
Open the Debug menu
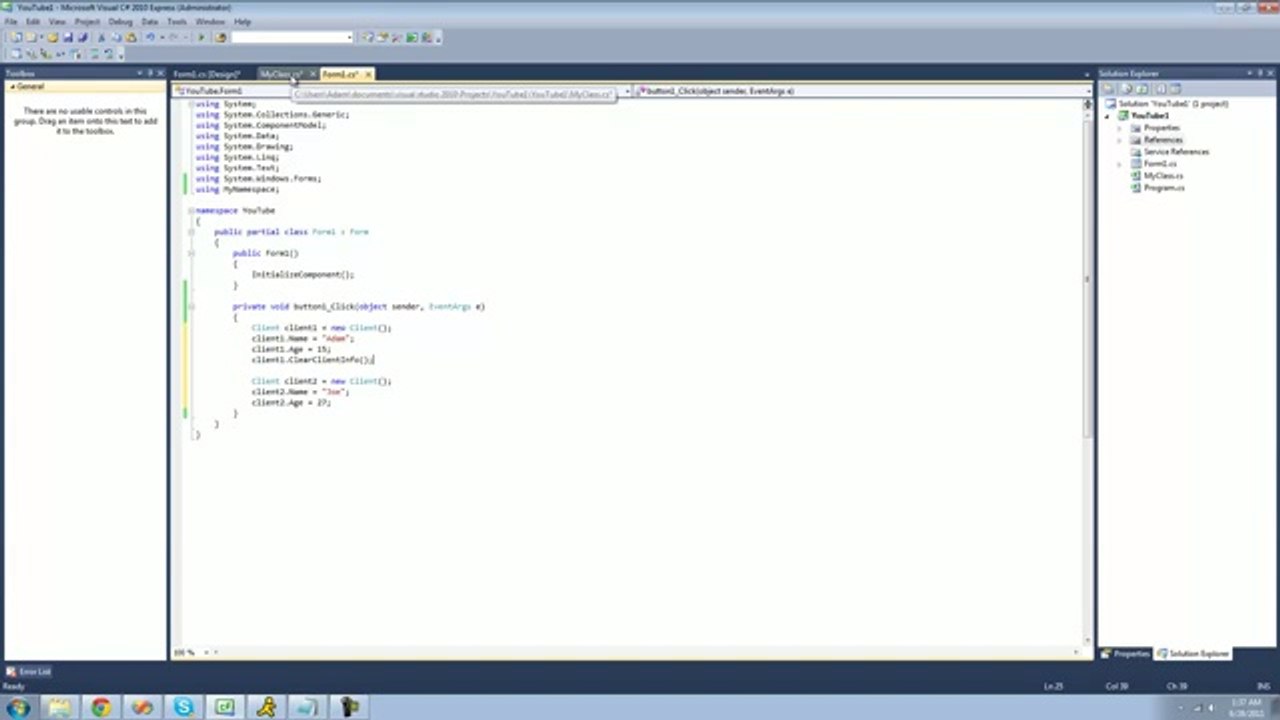coord(120,21)
